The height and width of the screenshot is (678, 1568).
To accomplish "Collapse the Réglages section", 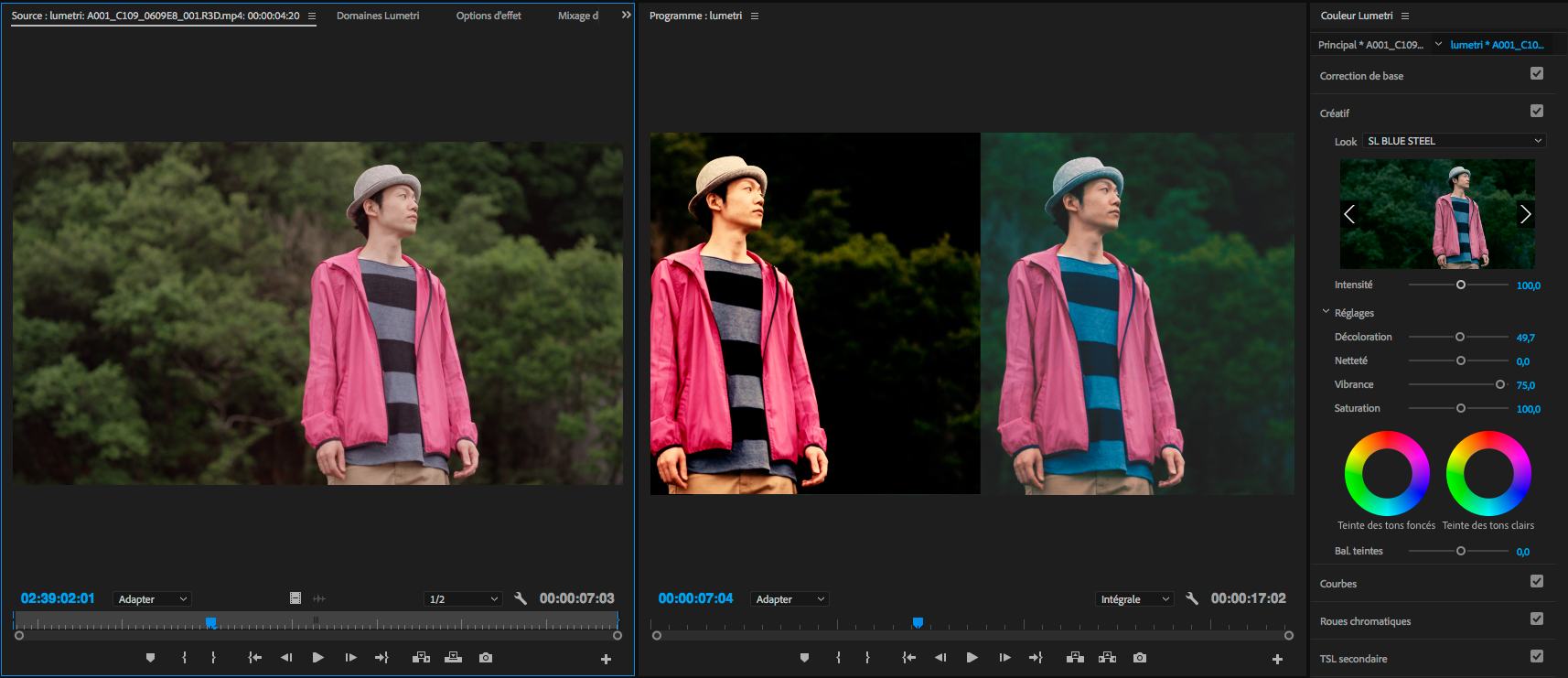I will [x=1326, y=312].
